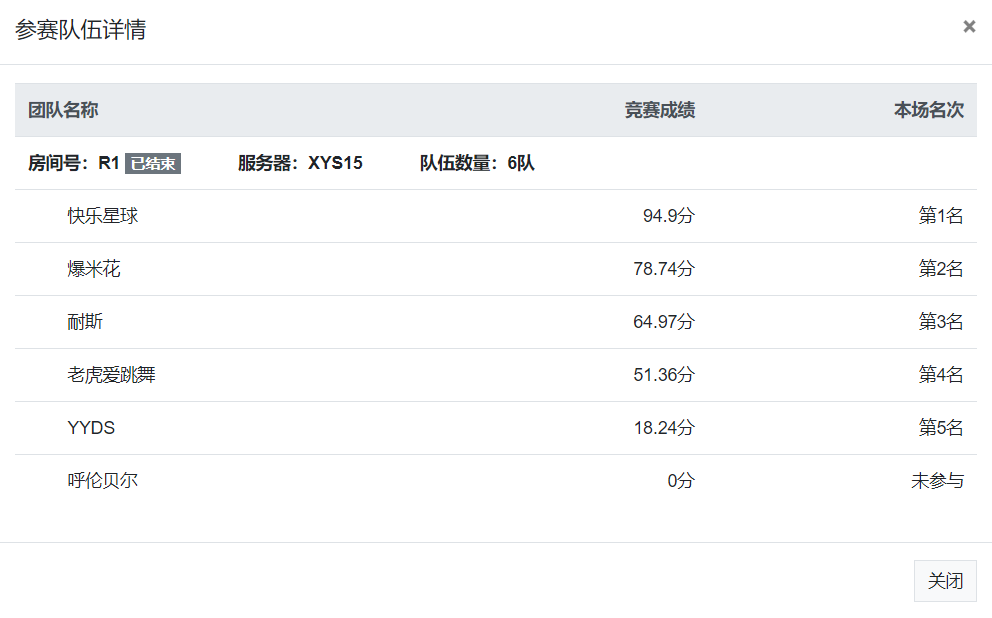992x618 pixels.
Task: Click the 已结束 status badge
Action: click(152, 163)
